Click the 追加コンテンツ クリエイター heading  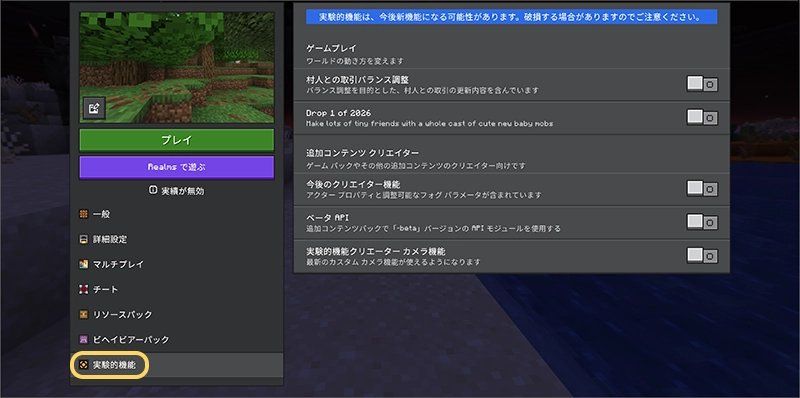click(x=362, y=153)
